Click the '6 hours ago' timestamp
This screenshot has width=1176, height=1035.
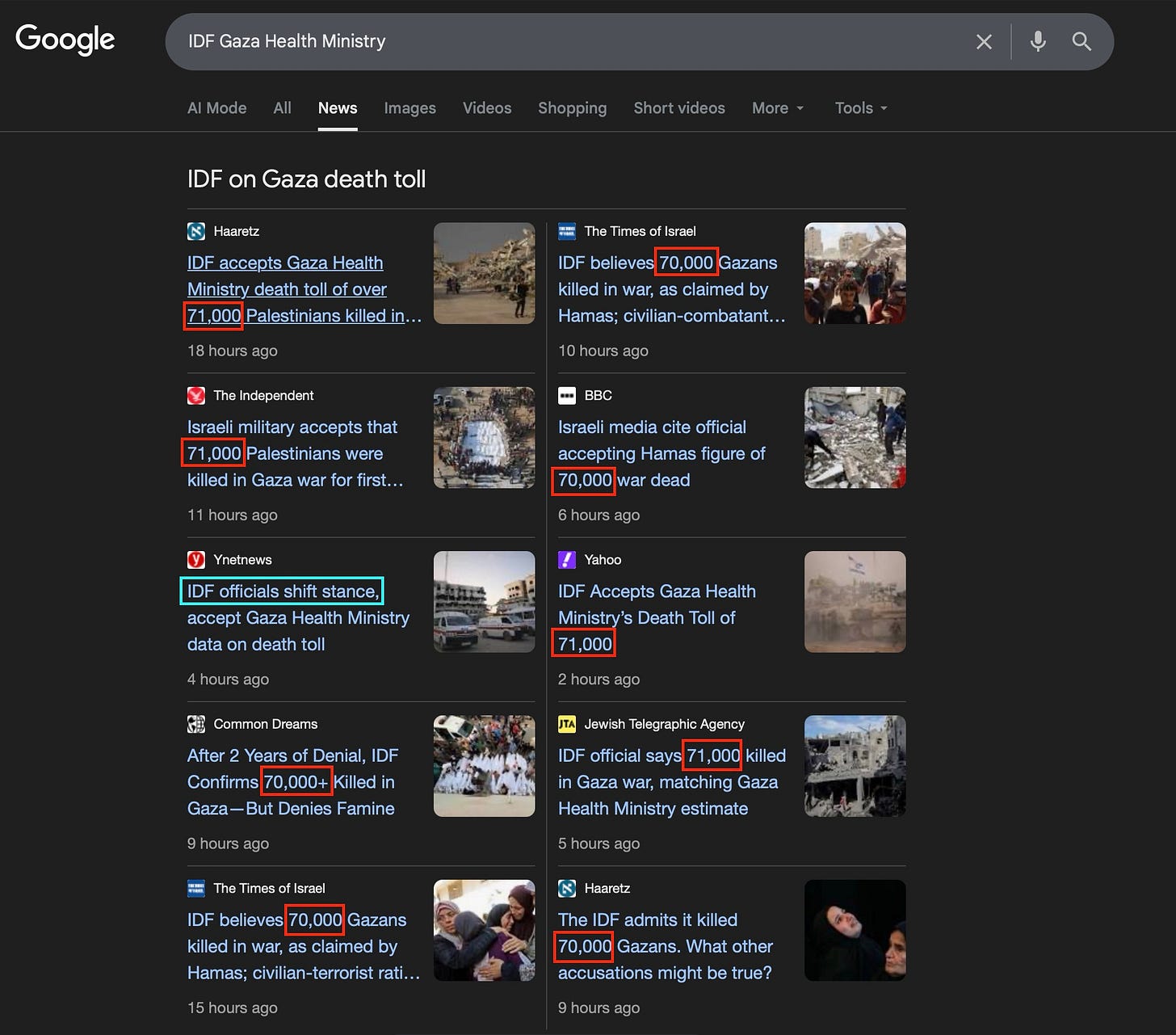click(x=598, y=515)
